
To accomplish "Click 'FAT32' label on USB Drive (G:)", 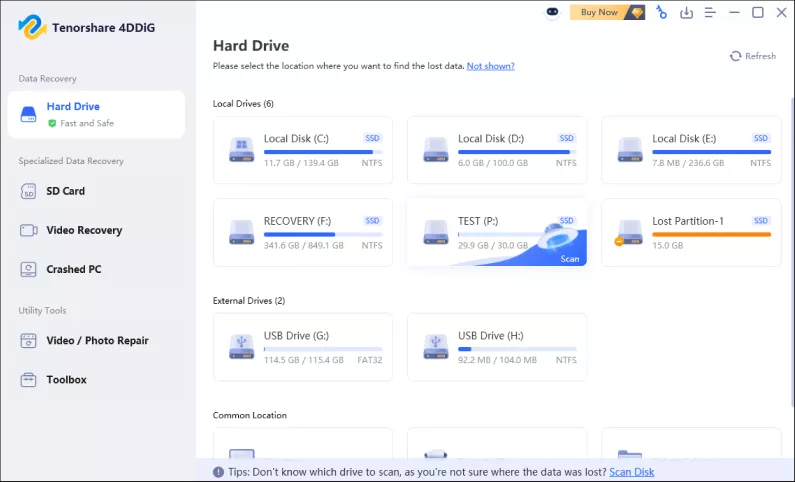I will tap(370, 360).
